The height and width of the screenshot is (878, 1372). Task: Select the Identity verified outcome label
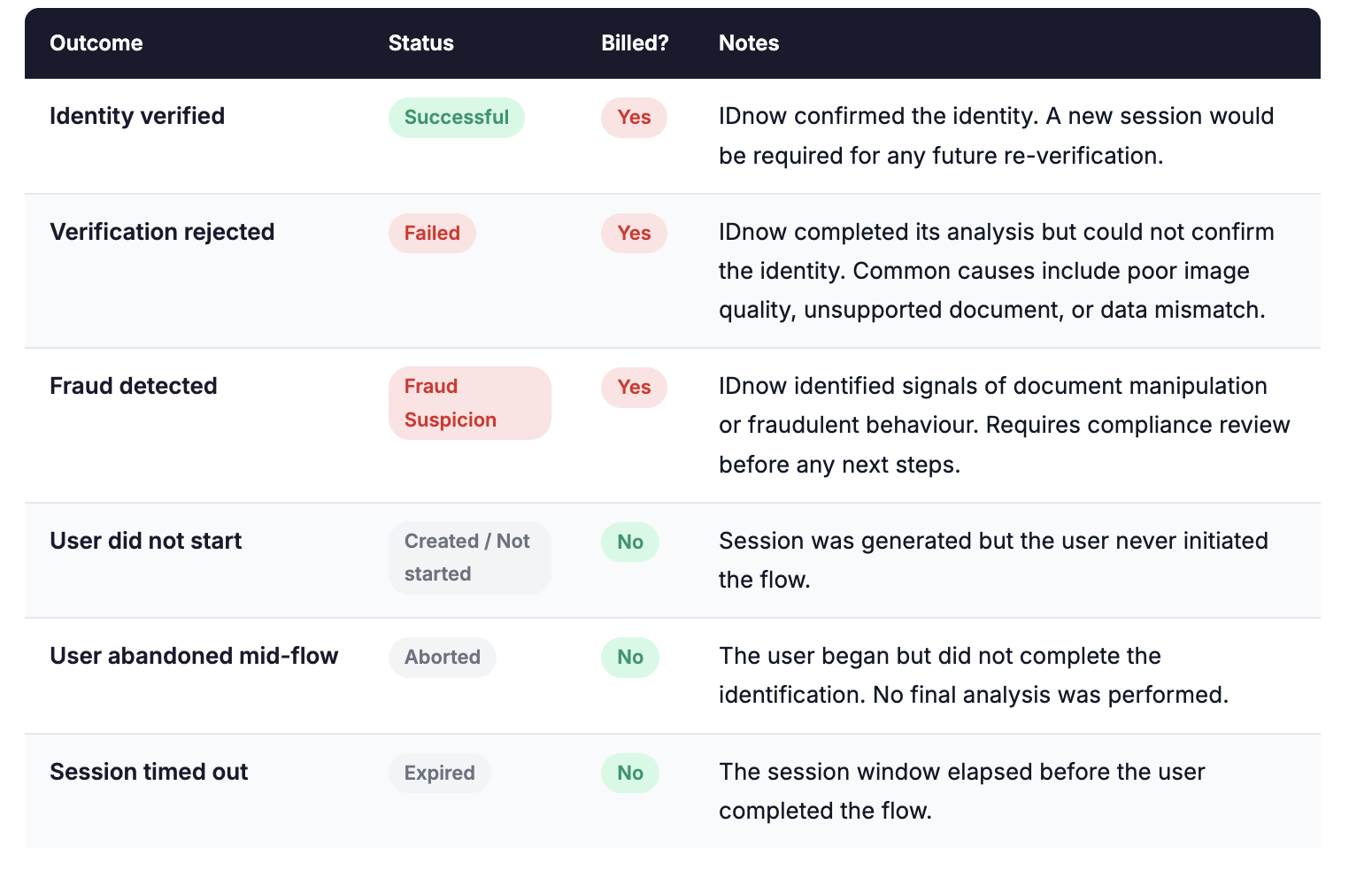coord(137,116)
